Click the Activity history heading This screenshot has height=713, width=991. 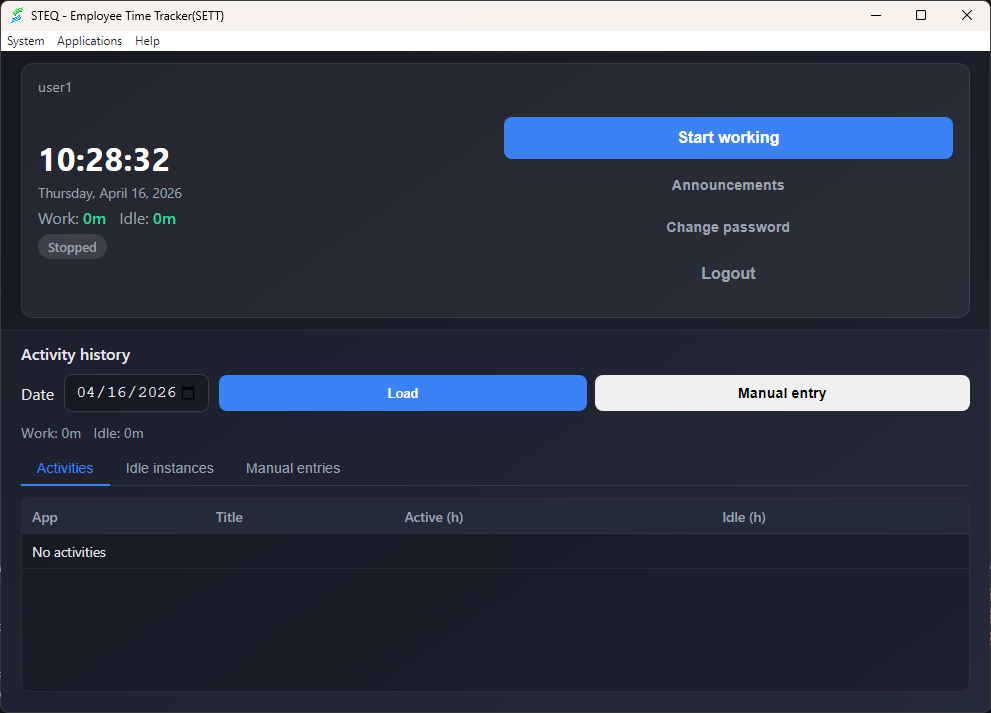click(x=76, y=355)
